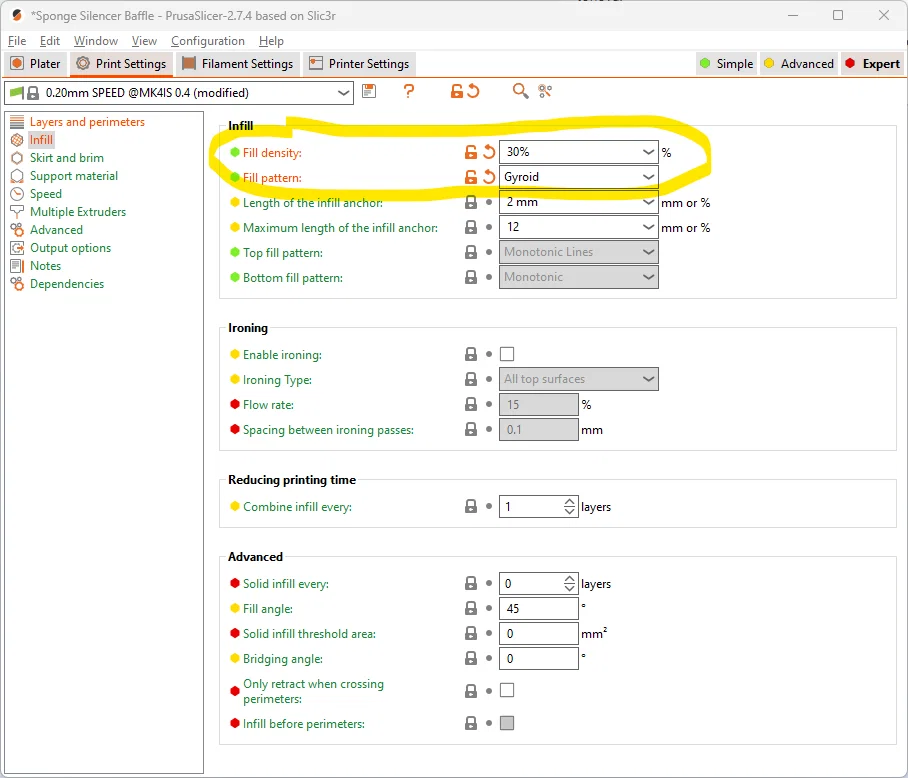Click lock icon beside Bridging angle
Image resolution: width=908 pixels, height=778 pixels.
tap(471, 658)
